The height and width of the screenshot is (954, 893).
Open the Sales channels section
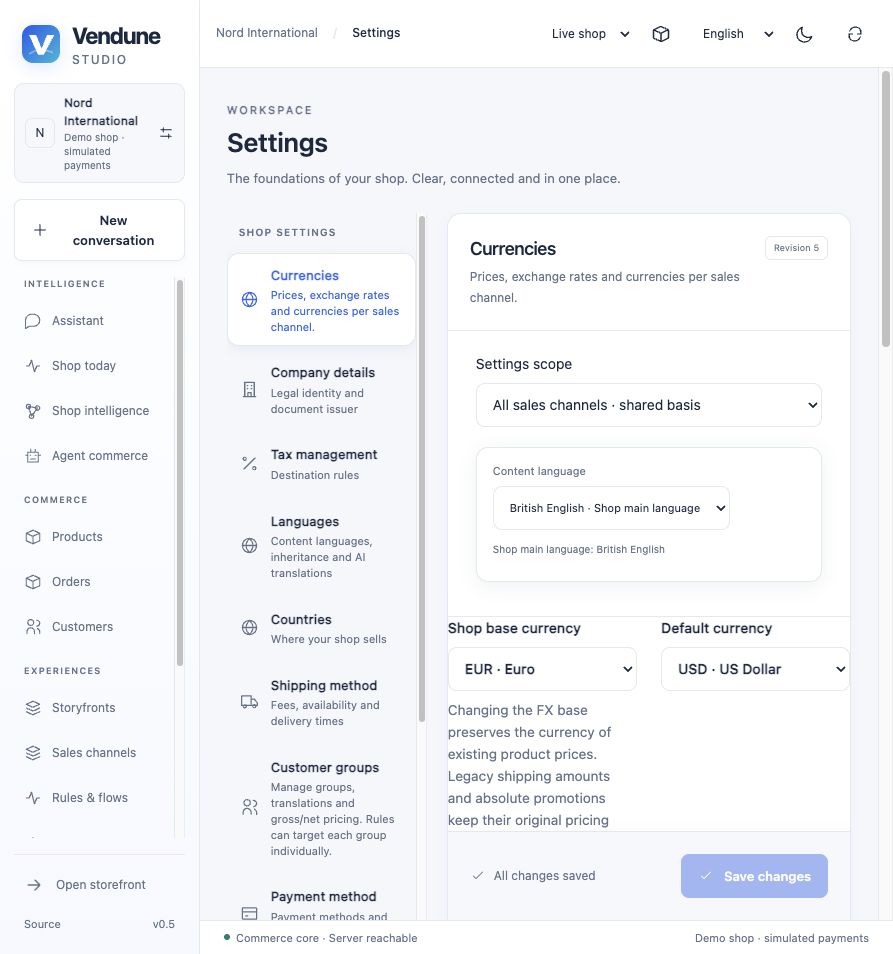[x=94, y=753]
